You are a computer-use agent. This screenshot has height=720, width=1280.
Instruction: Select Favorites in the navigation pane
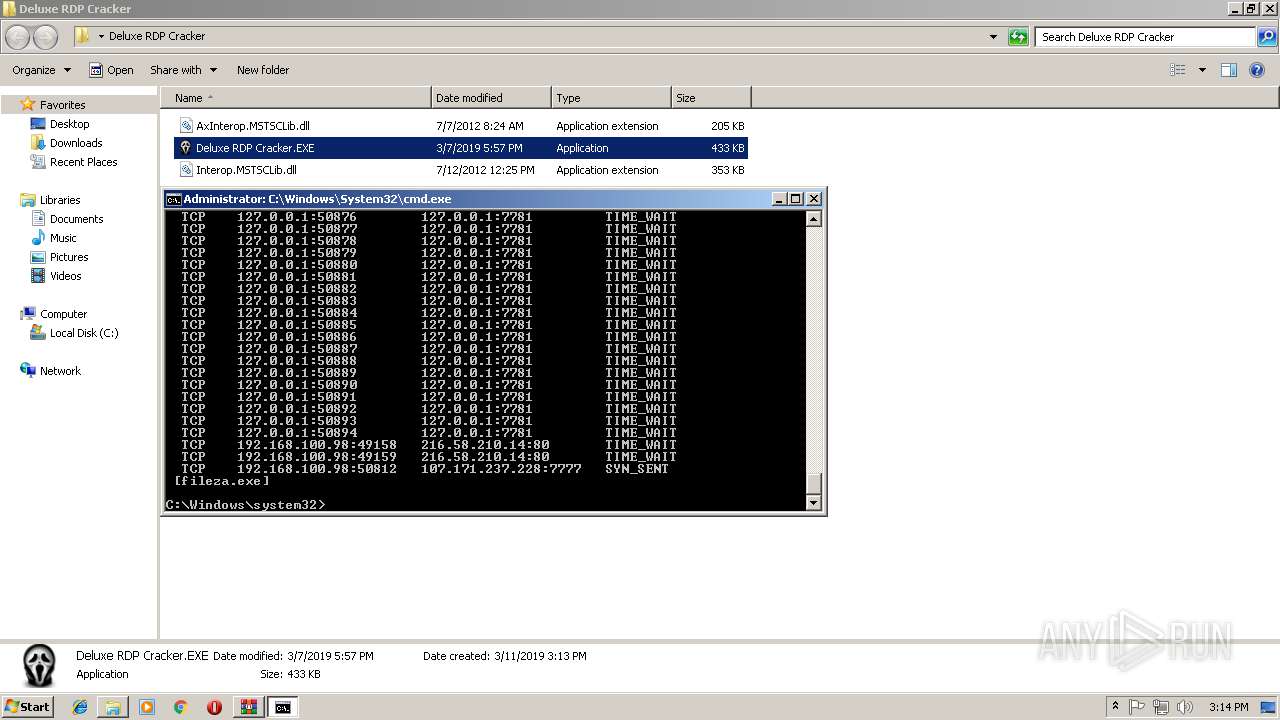[x=62, y=105]
